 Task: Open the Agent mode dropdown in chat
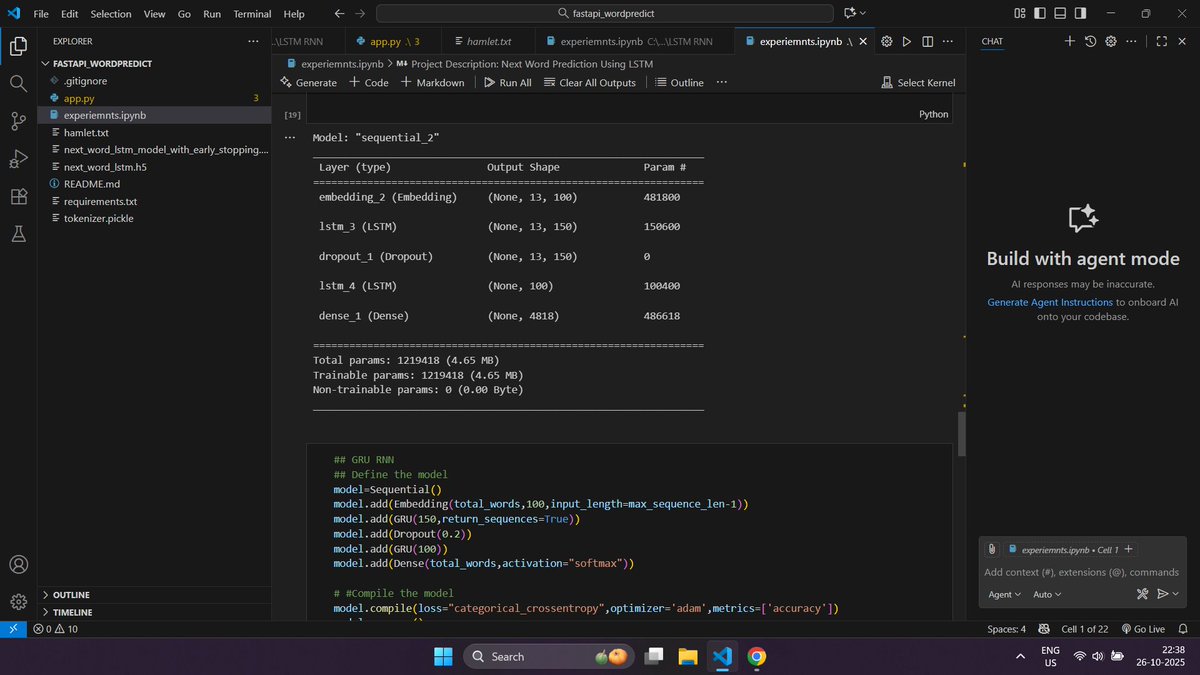click(x=1004, y=594)
